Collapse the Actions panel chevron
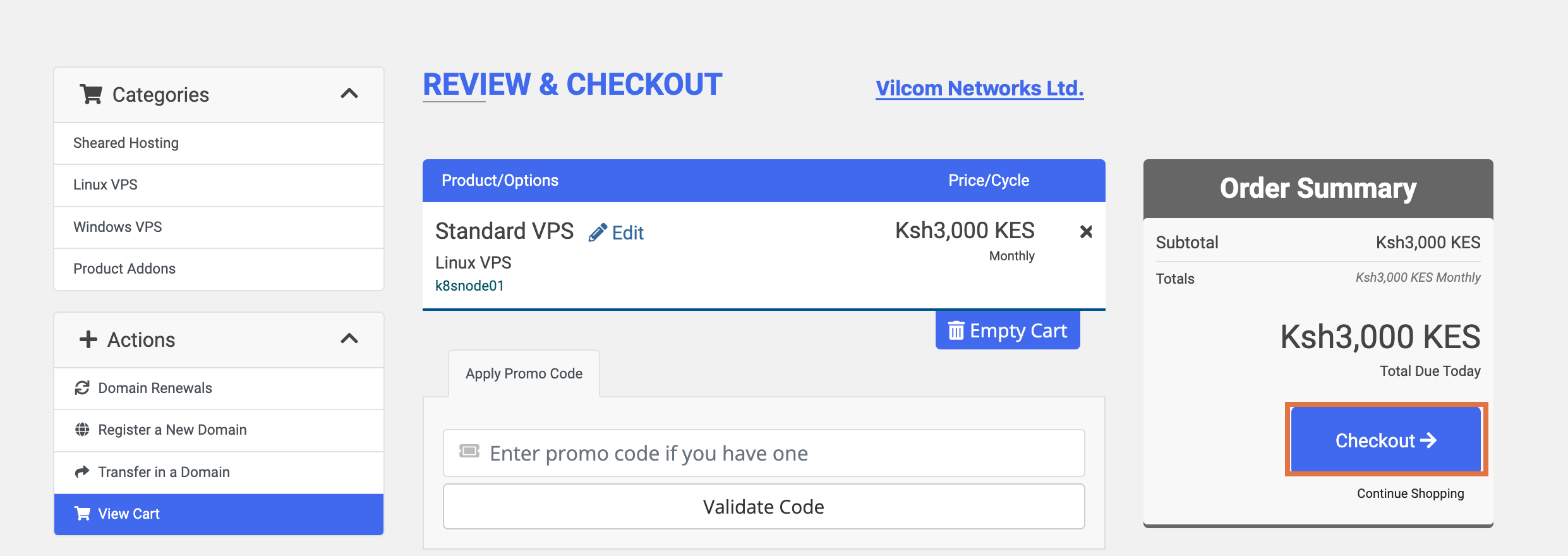This screenshot has width=1568, height=556. pos(349,339)
